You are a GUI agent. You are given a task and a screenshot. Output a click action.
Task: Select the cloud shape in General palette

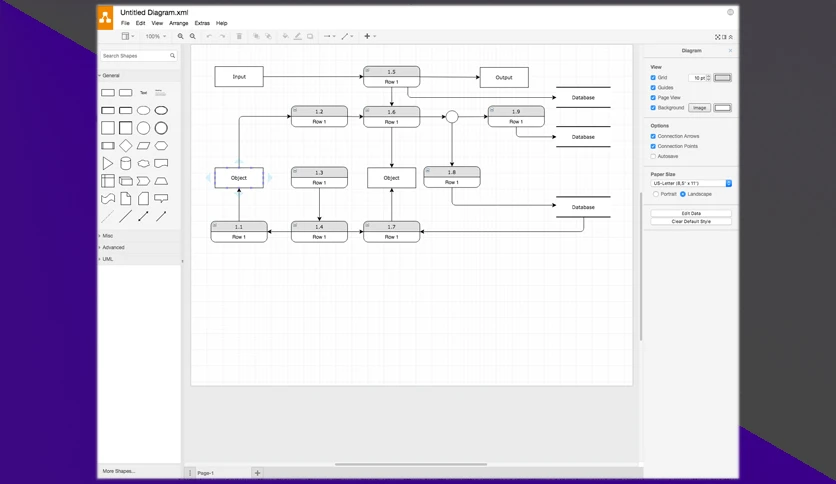143,163
